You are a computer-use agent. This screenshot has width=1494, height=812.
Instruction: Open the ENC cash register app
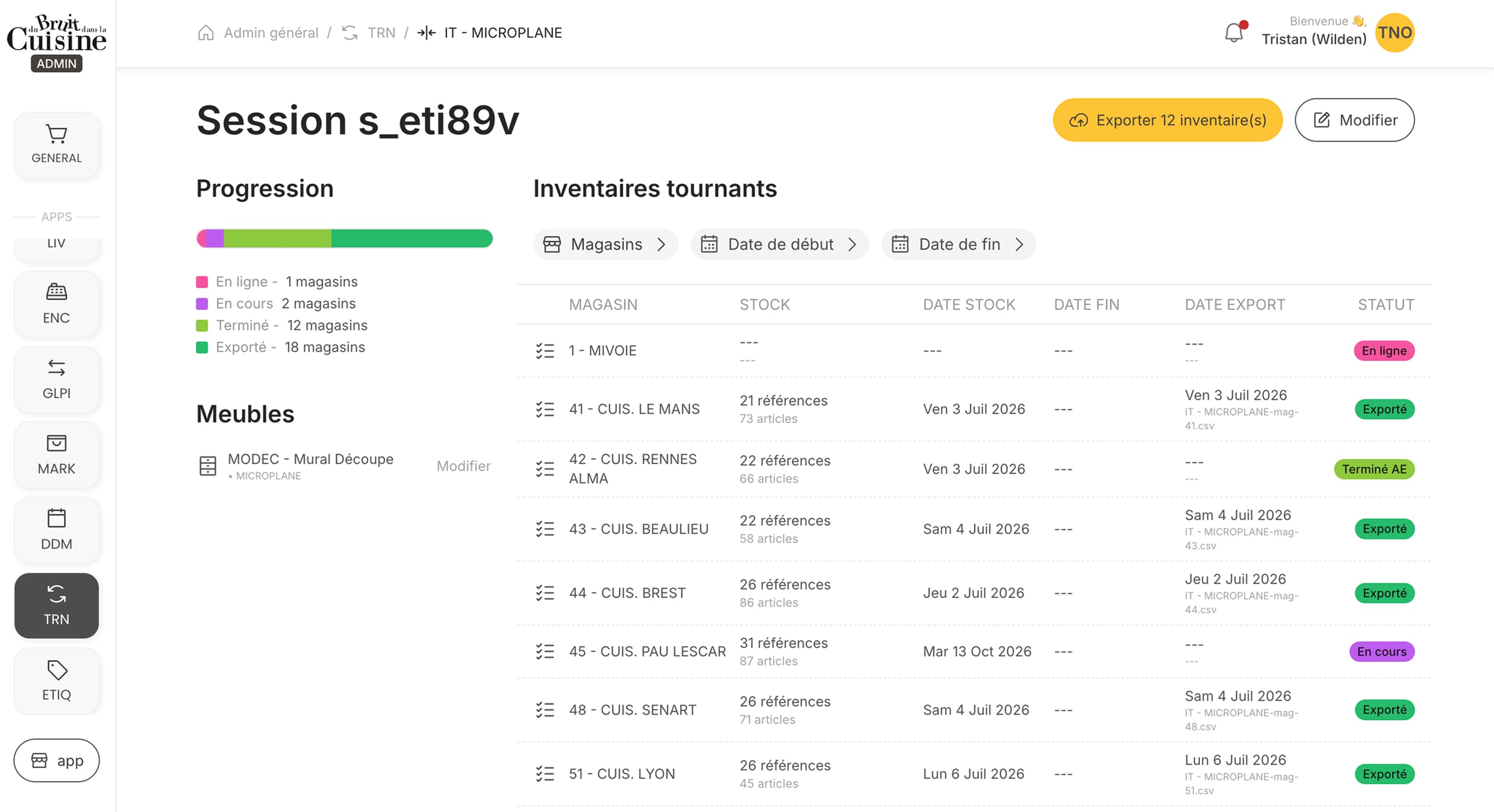point(56,304)
